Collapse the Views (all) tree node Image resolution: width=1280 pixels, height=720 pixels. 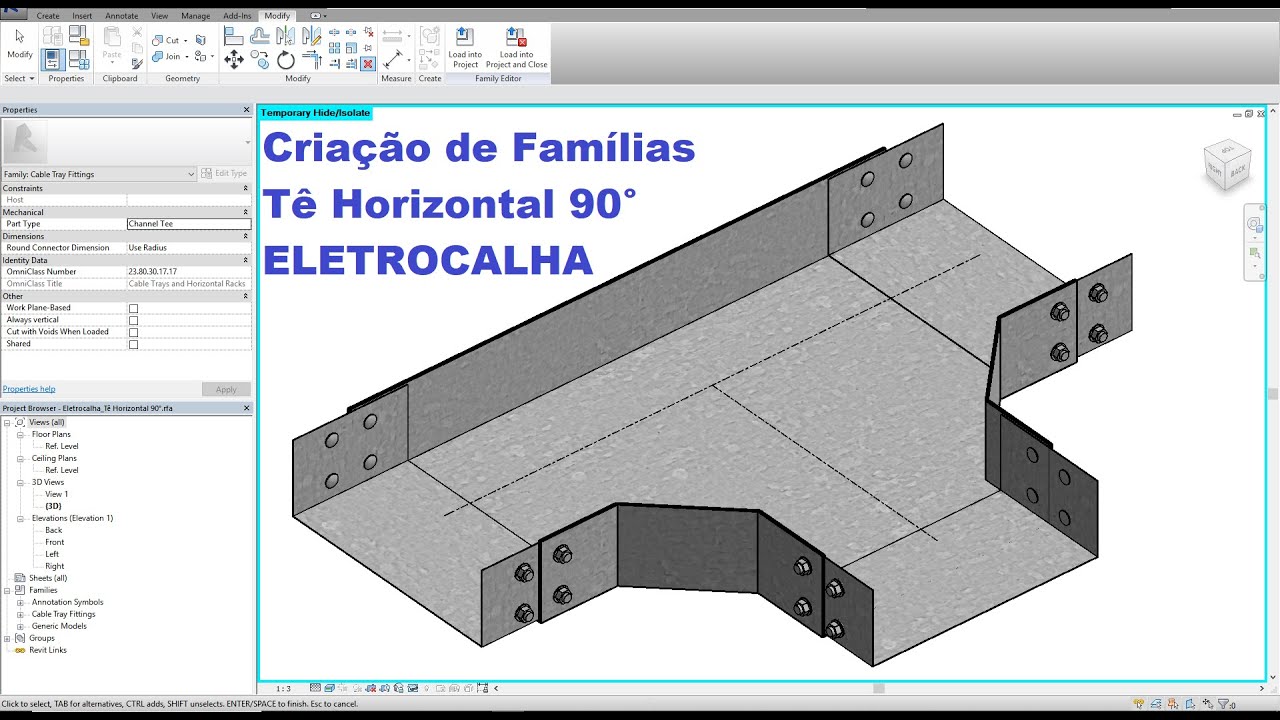coord(7,422)
